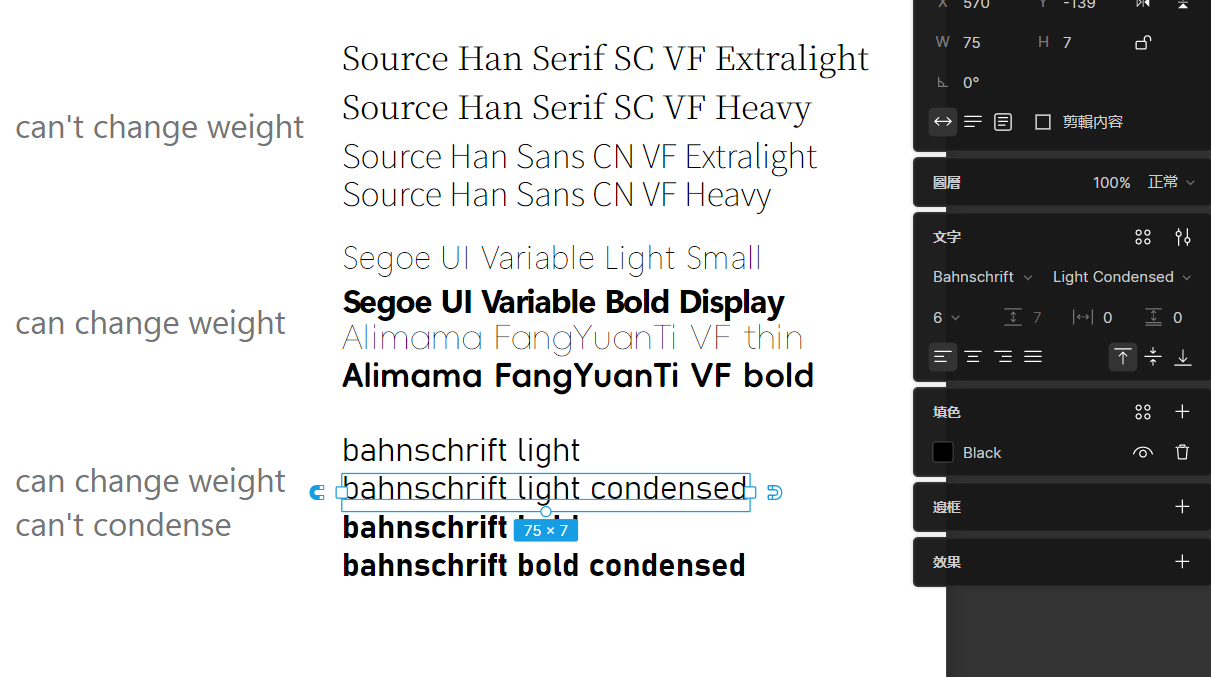Add a new effect (效果)
This screenshot has height=677, width=1211.
tap(1182, 562)
